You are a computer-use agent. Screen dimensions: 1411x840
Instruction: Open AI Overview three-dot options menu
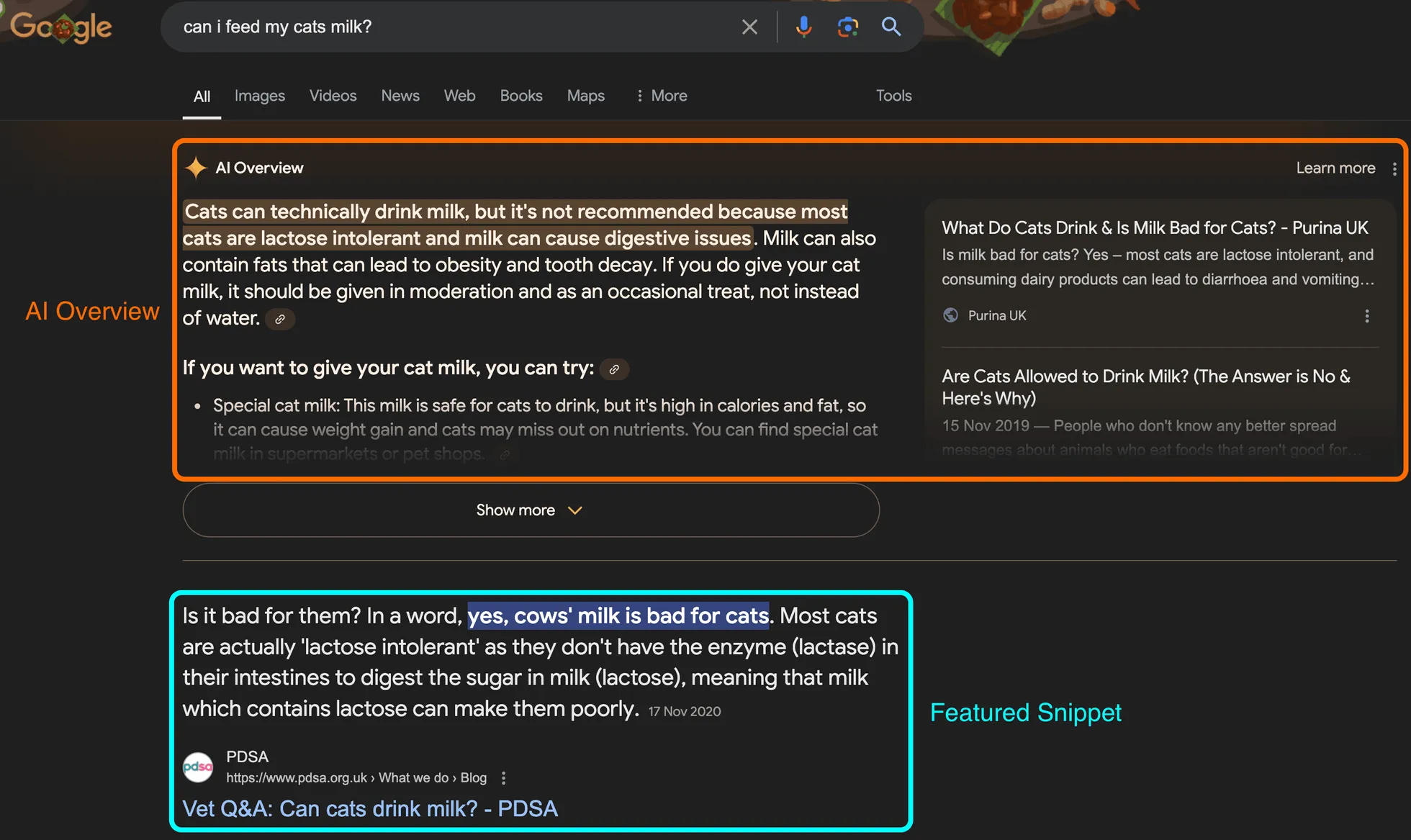[x=1394, y=168]
